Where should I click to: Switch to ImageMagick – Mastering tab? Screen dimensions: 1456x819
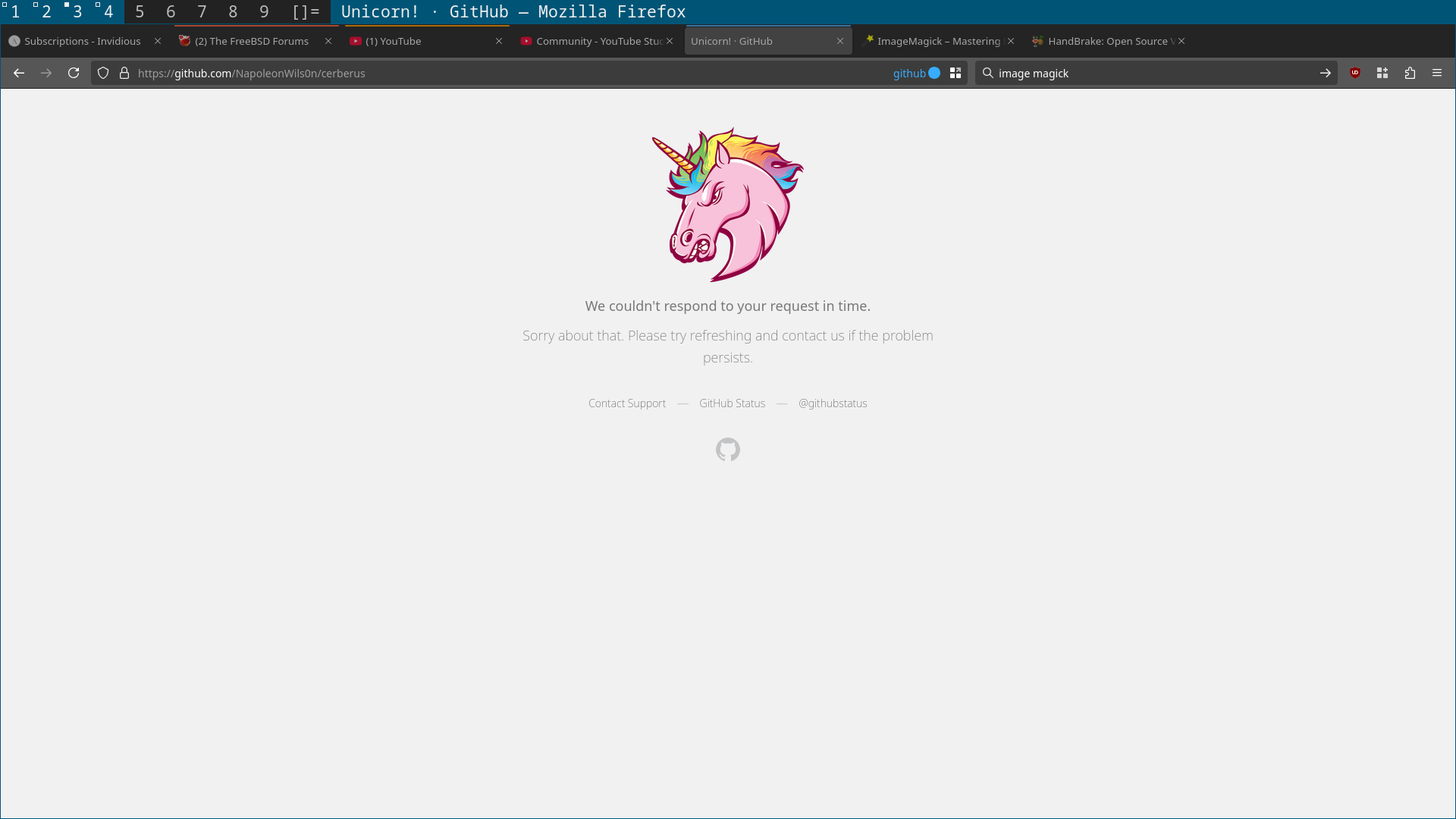click(x=938, y=41)
